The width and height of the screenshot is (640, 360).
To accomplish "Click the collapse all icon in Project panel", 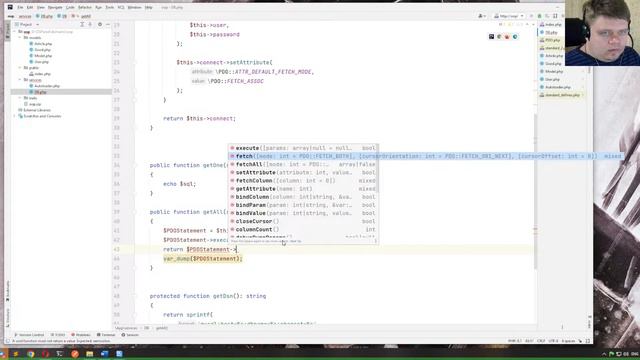I will (90, 24).
